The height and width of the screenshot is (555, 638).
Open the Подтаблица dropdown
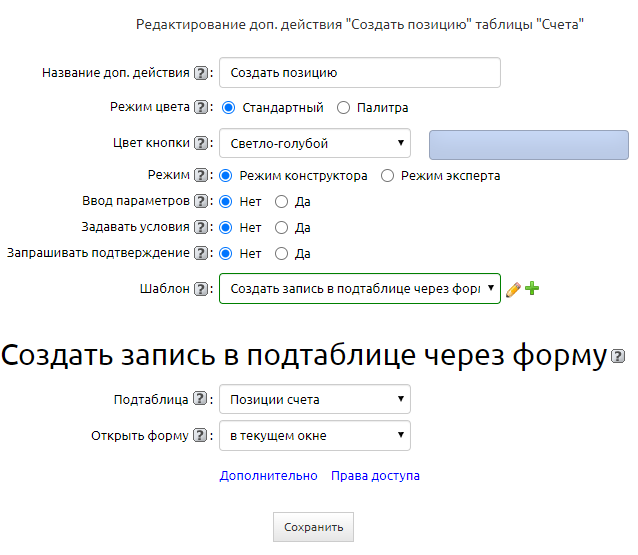pyautogui.click(x=314, y=400)
